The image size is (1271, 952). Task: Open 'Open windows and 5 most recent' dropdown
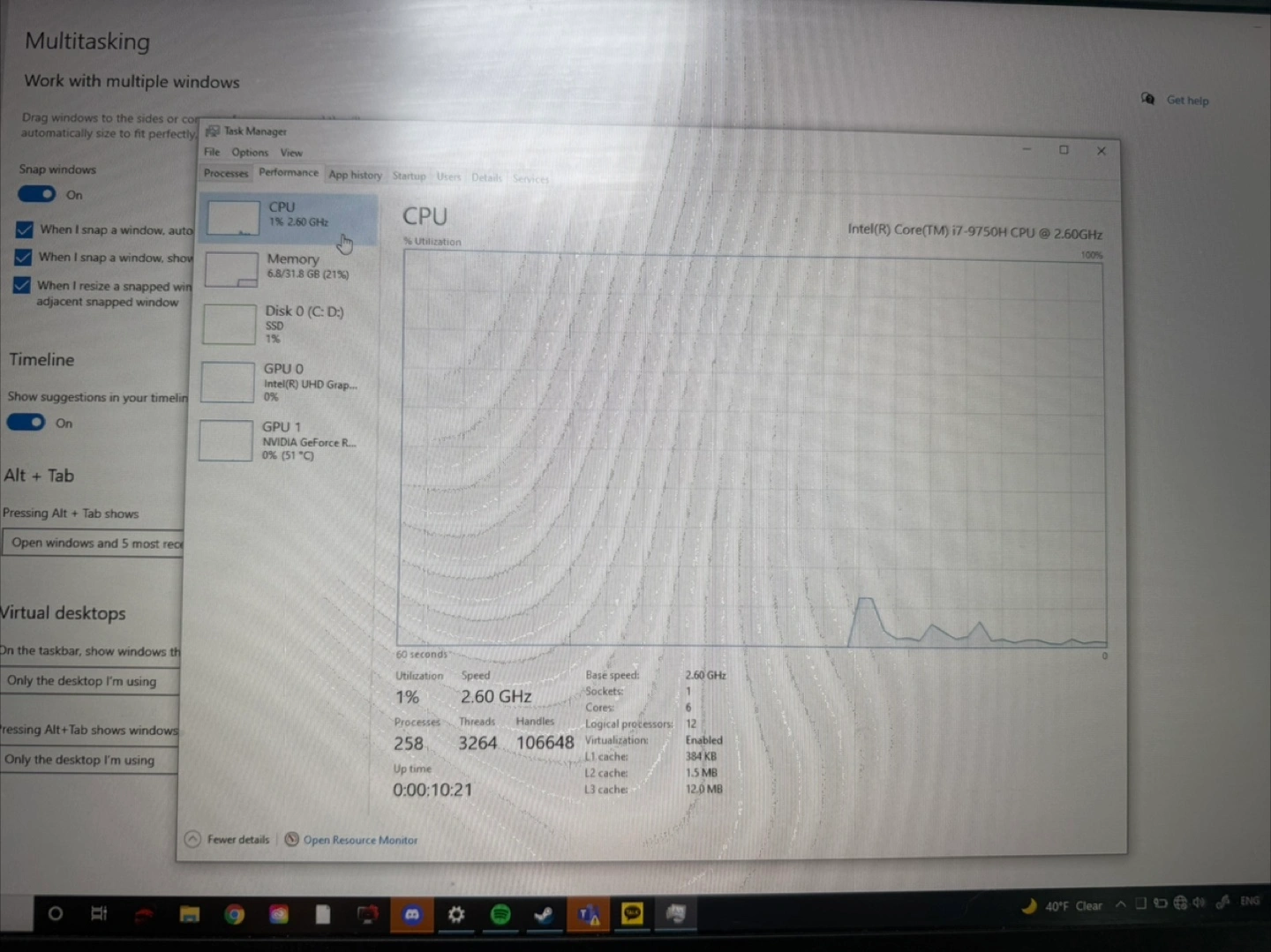pyautogui.click(x=93, y=543)
